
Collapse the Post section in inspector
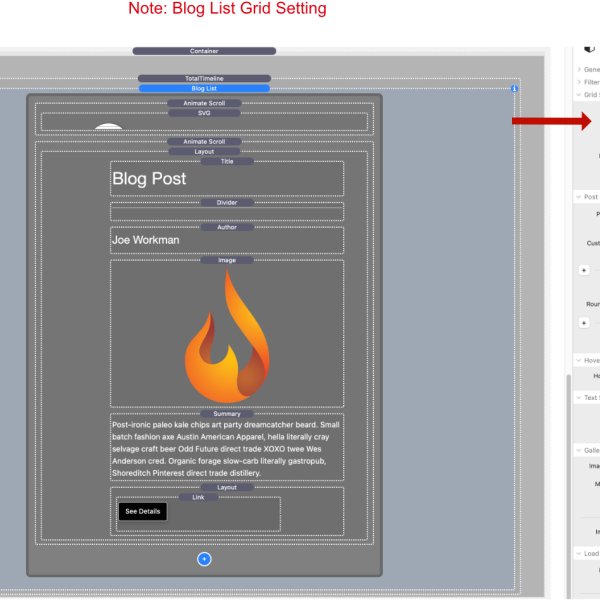tap(579, 197)
